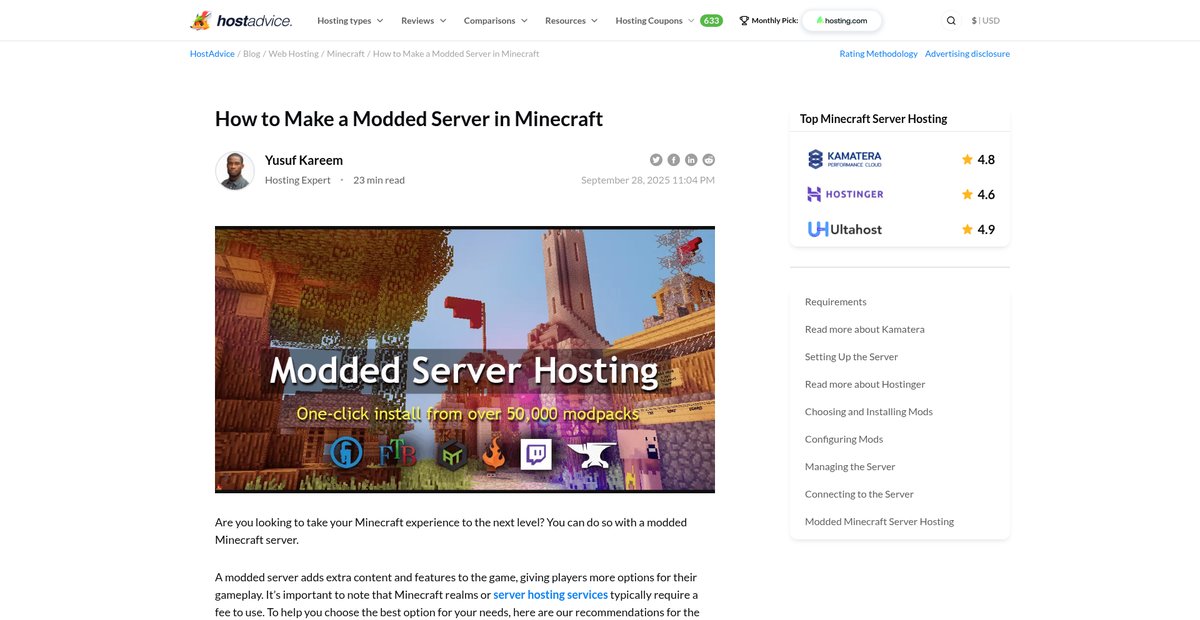Jump to Setting Up the Server
Viewport: 1200px width, 620px height.
[851, 357]
